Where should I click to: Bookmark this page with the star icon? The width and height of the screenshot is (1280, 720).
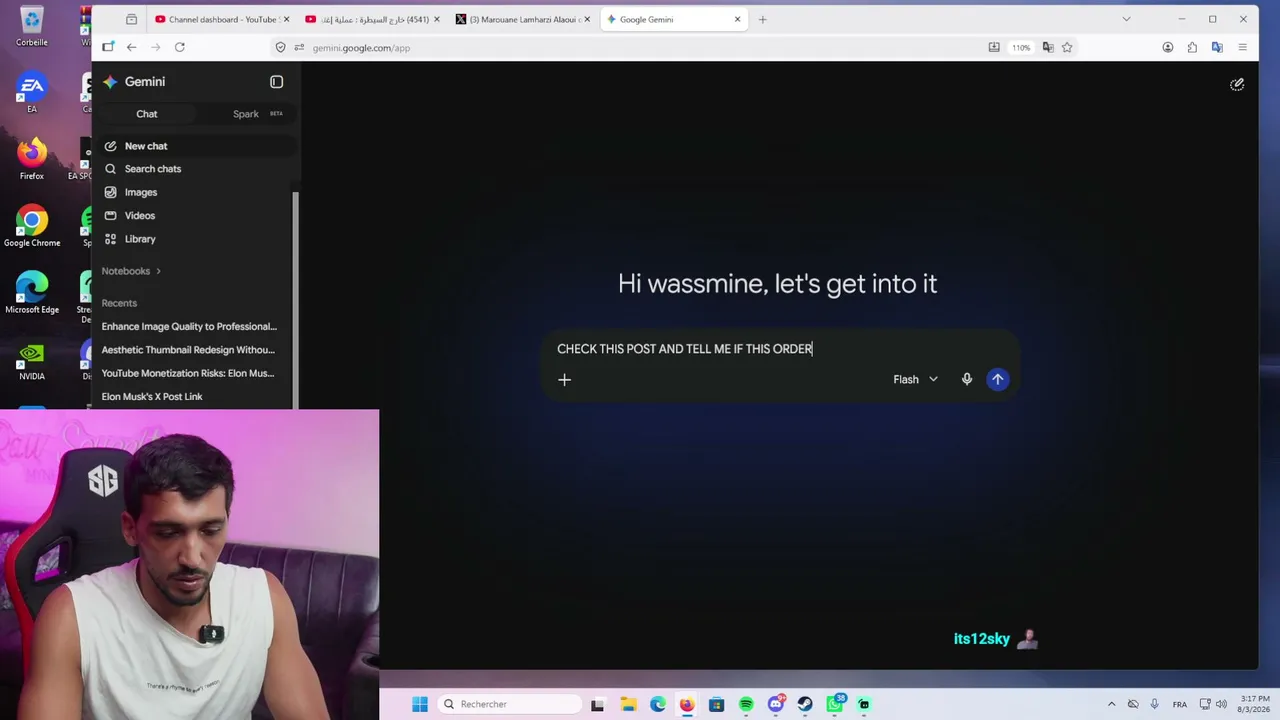(1067, 47)
